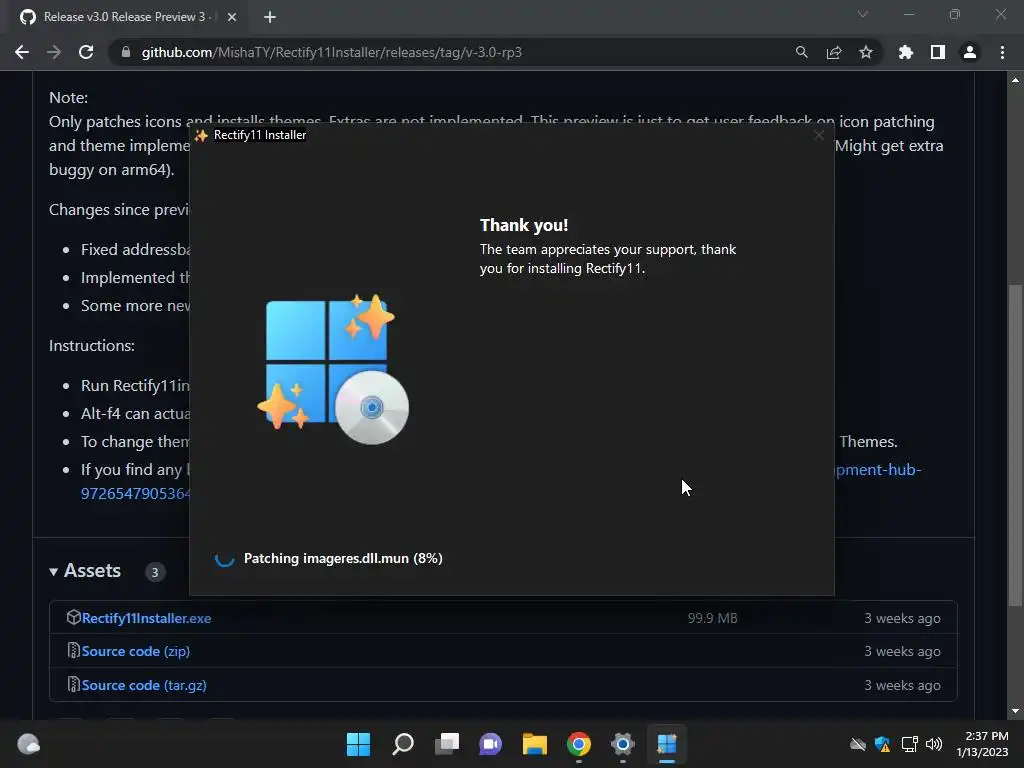Open the zoom magnifier icon in address bar
The image size is (1024, 768).
[801, 52]
